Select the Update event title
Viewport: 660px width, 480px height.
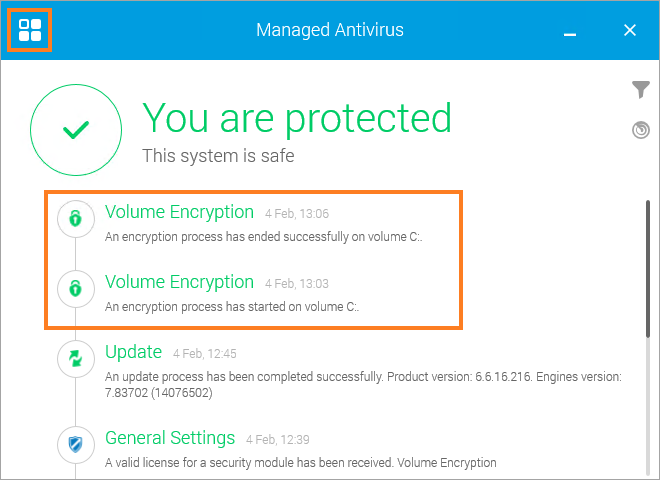[133, 352]
